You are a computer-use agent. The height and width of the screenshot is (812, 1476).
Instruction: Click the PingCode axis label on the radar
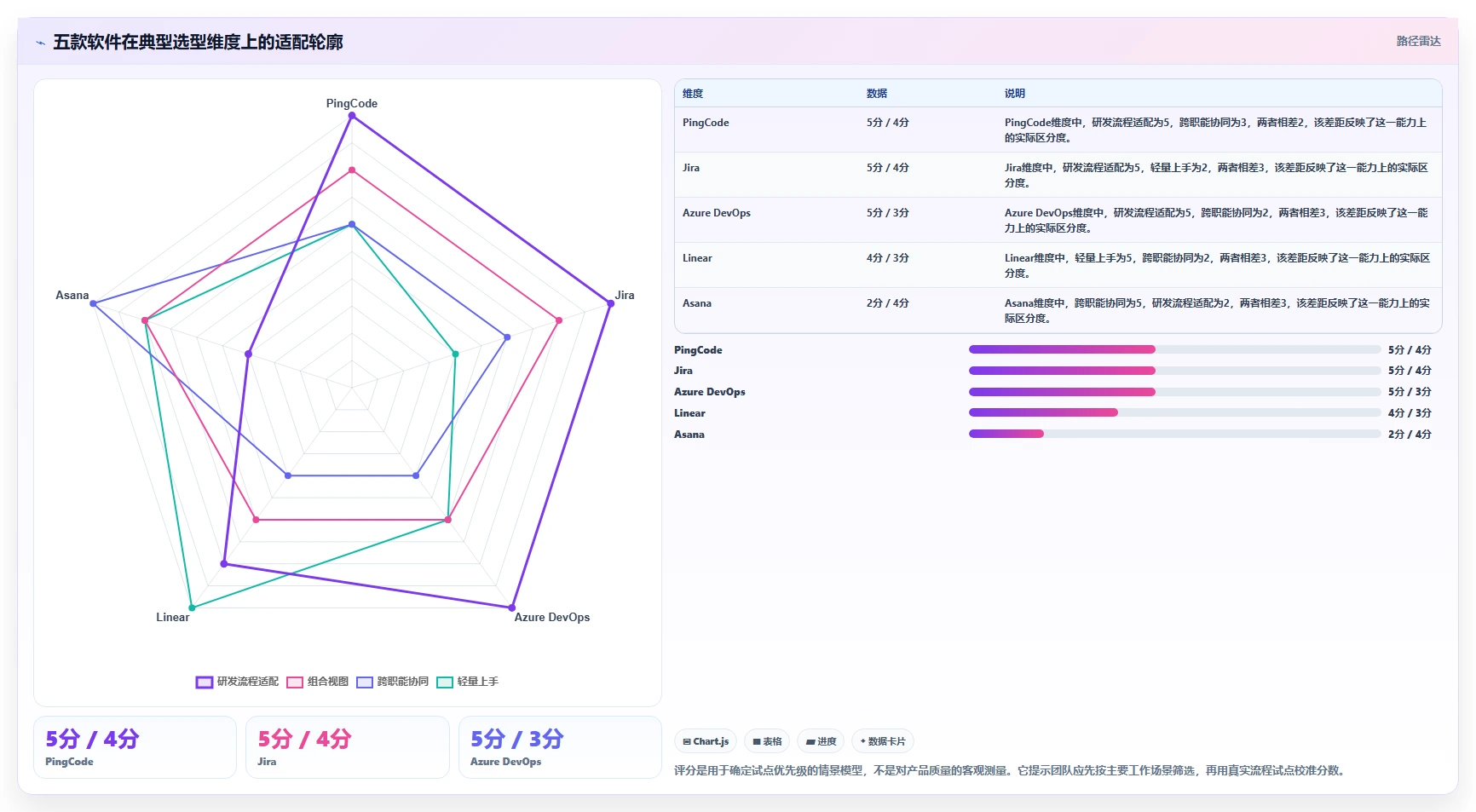click(x=352, y=103)
